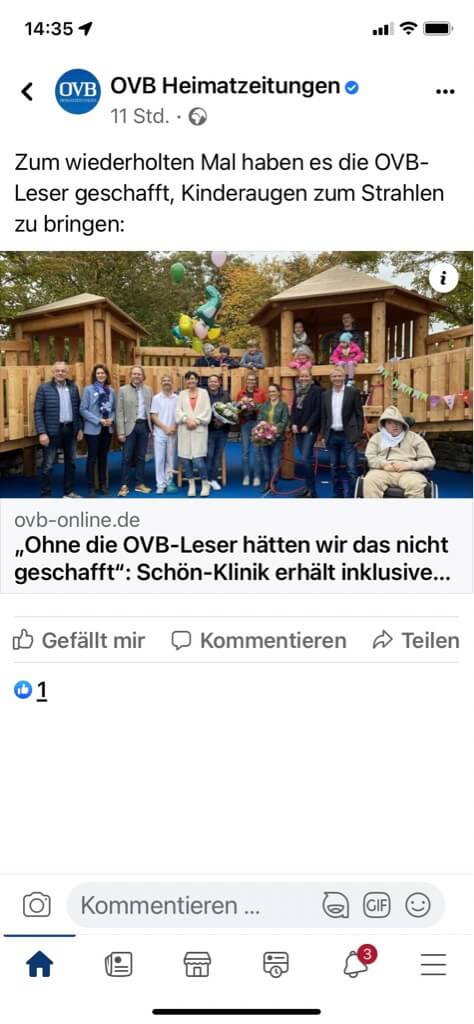Go back using the left chevron arrow
Image resolution: width=474 pixels, height=1024 pixels.
(27, 91)
